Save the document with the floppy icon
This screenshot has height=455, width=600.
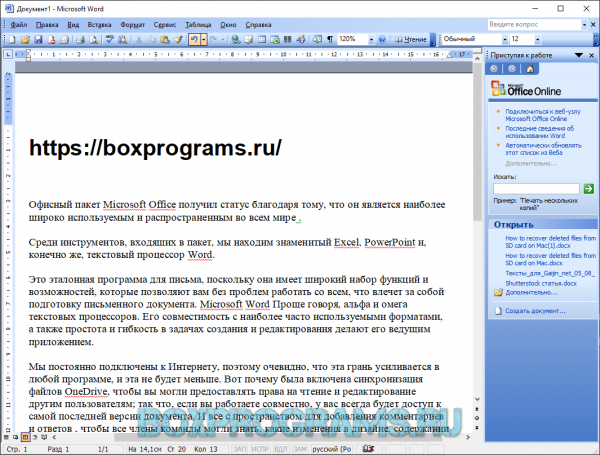click(38, 39)
